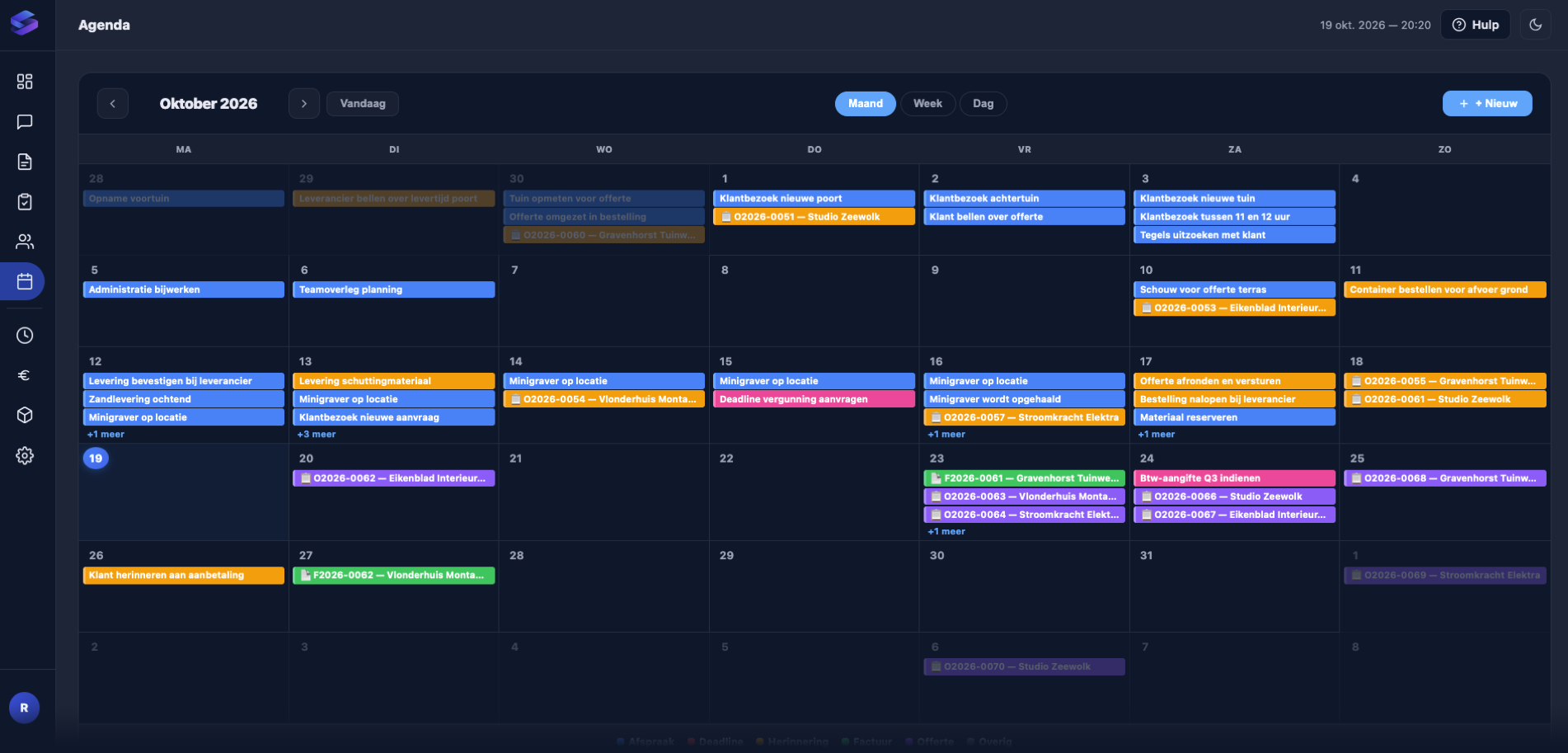Open the dashboard grid icon in sidebar
The width and height of the screenshot is (1568, 753).
click(x=25, y=82)
